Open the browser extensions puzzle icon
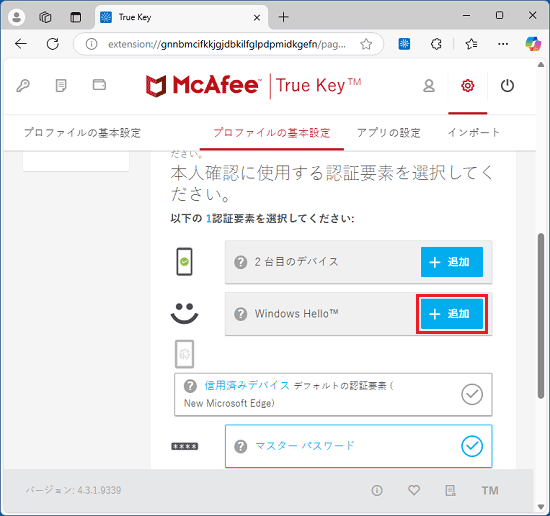 point(436,44)
